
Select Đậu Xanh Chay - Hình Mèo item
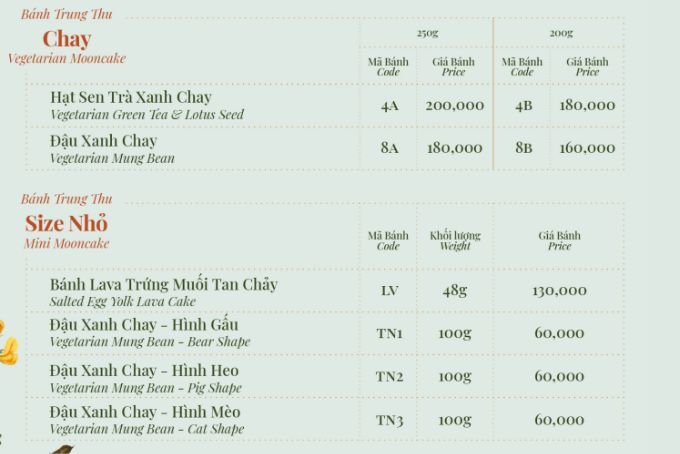click(x=145, y=412)
